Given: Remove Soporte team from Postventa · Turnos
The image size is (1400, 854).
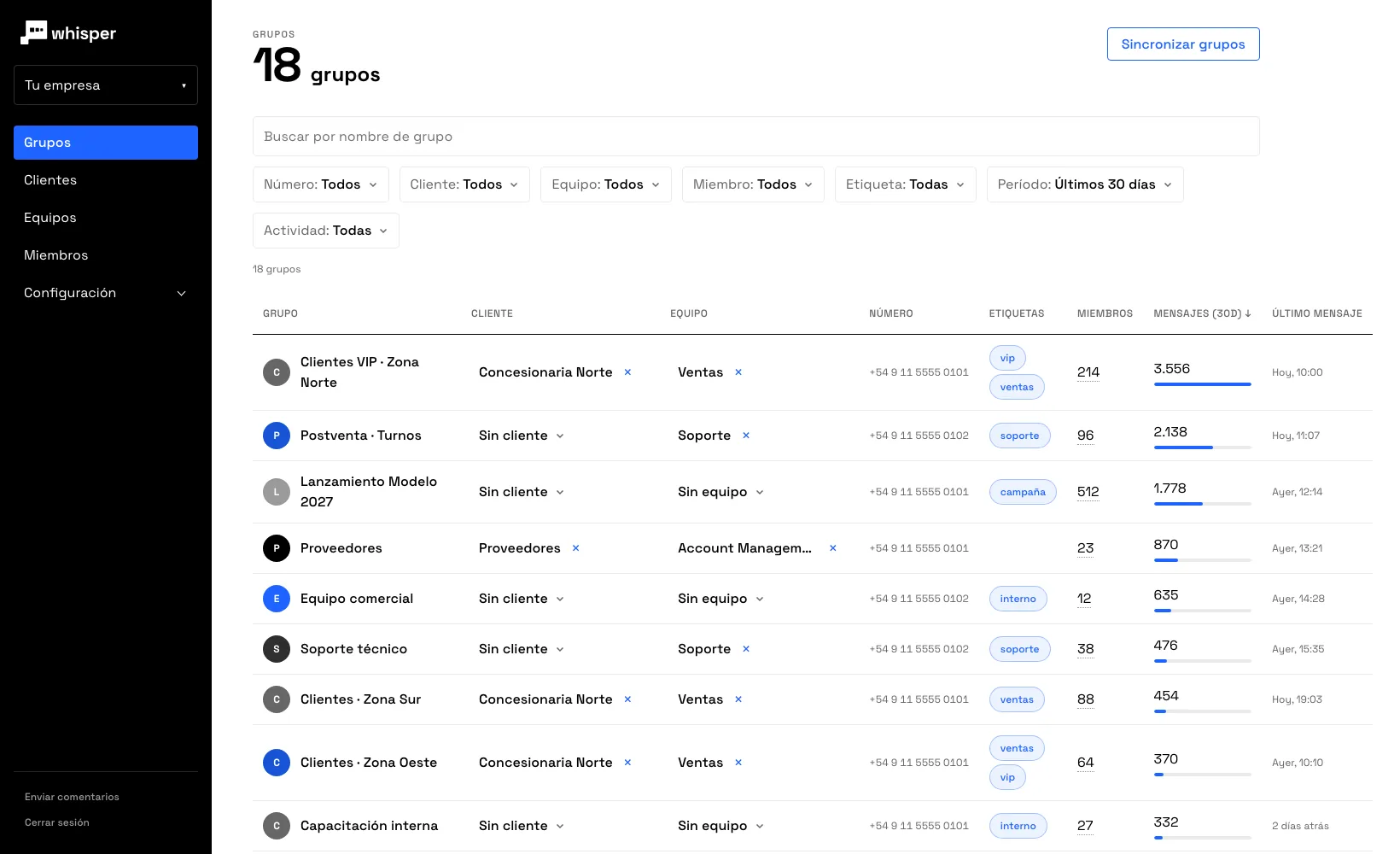Looking at the screenshot, I should tap(746, 436).
